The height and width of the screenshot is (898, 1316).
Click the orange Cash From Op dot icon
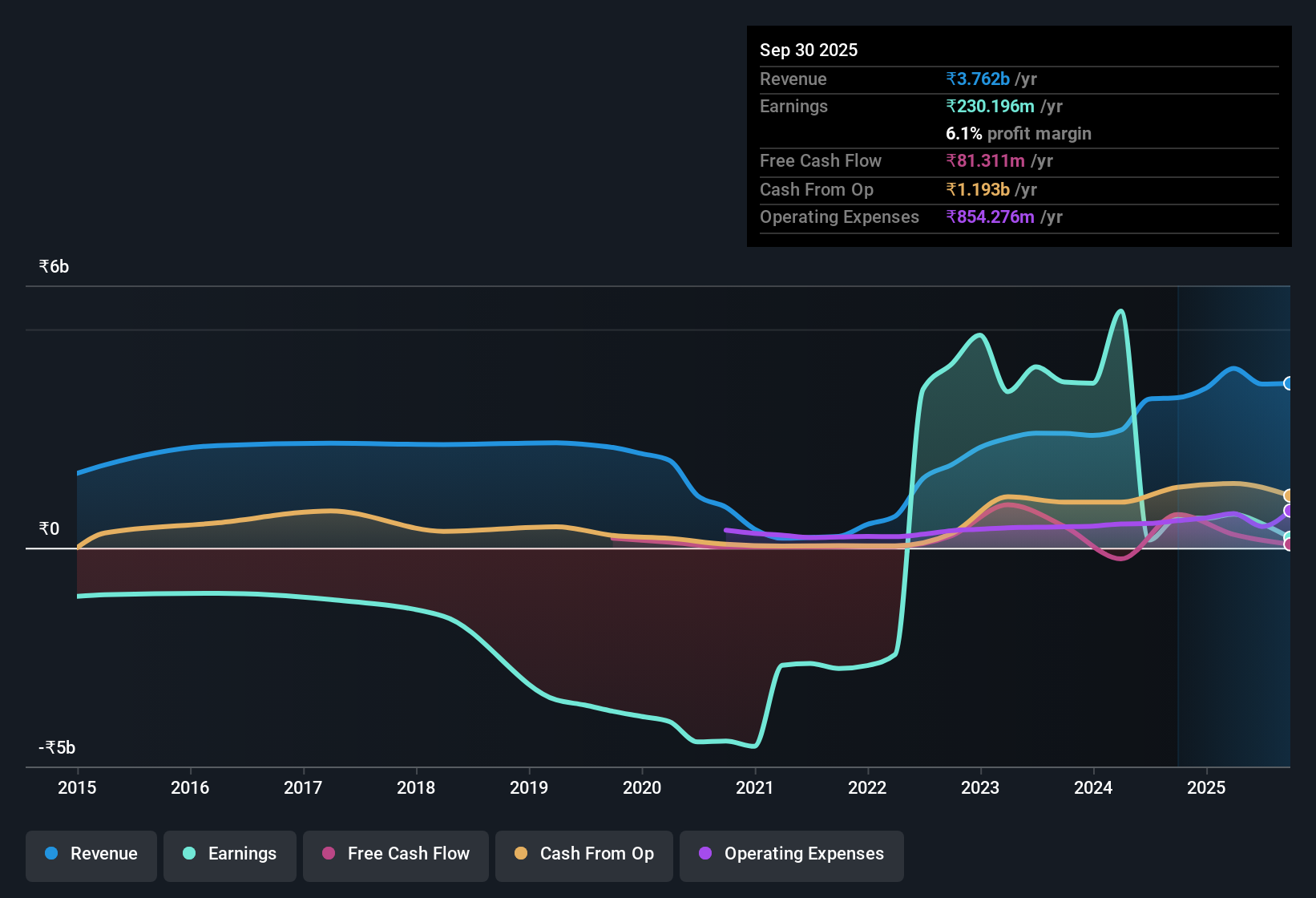pyautogui.click(x=522, y=854)
